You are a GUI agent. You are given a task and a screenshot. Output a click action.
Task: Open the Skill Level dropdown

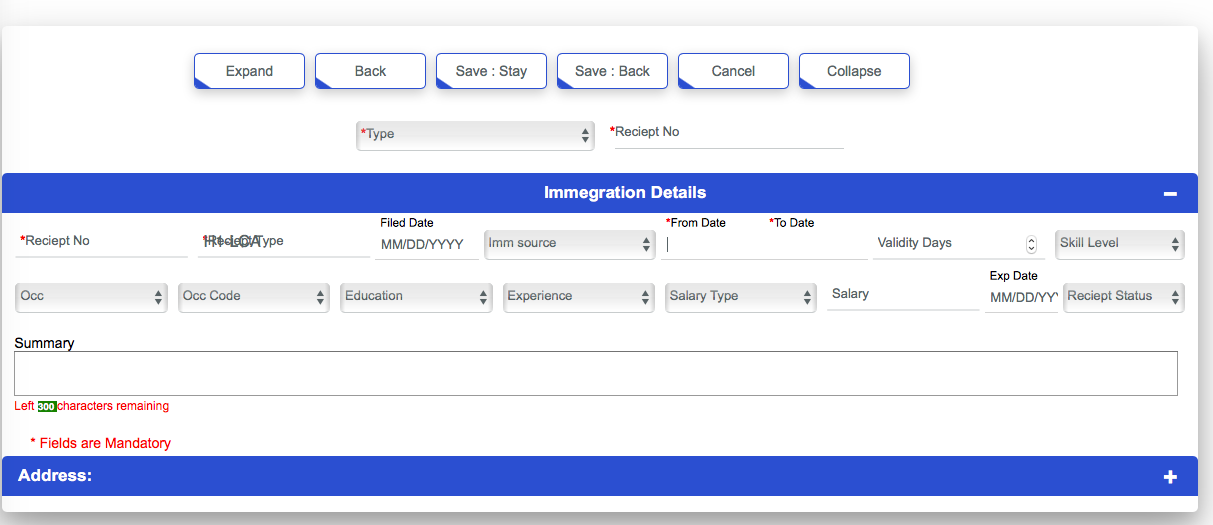point(1119,244)
